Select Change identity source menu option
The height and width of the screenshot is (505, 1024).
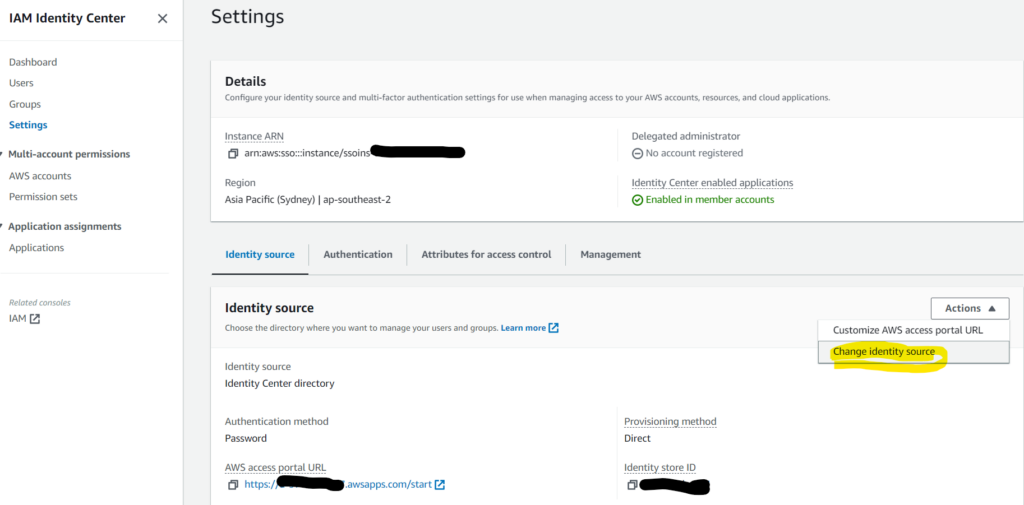click(x=914, y=352)
